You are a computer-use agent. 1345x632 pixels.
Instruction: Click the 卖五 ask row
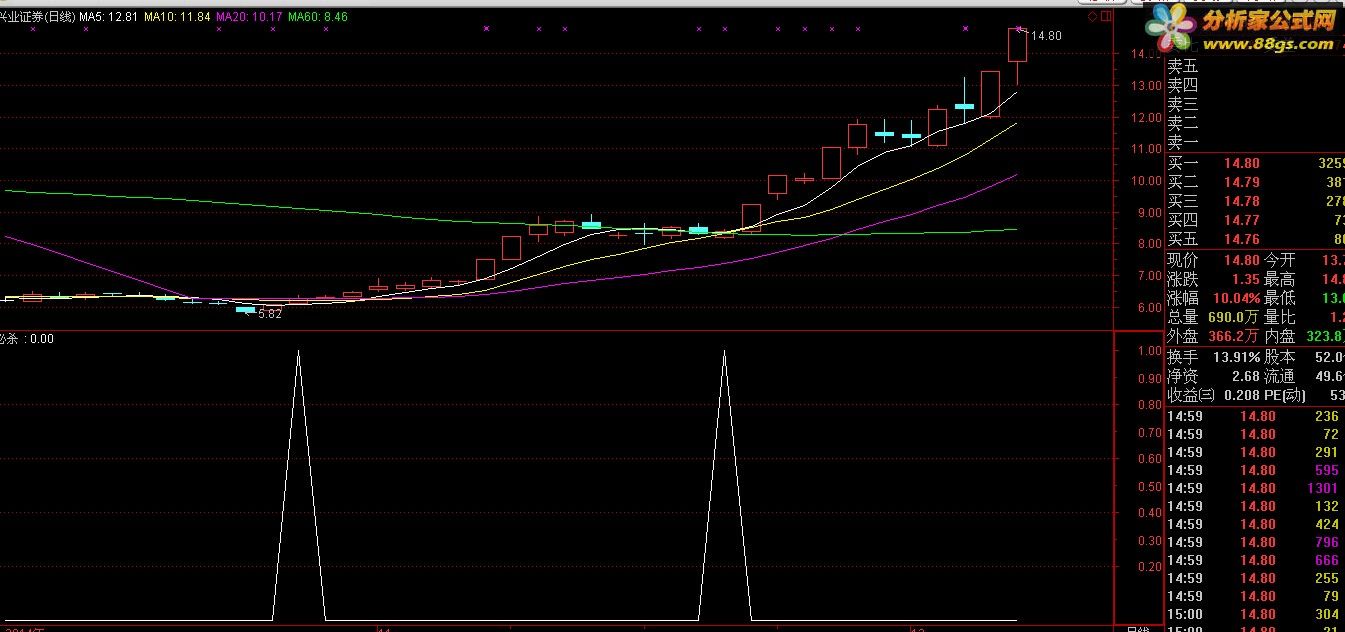click(1256, 66)
